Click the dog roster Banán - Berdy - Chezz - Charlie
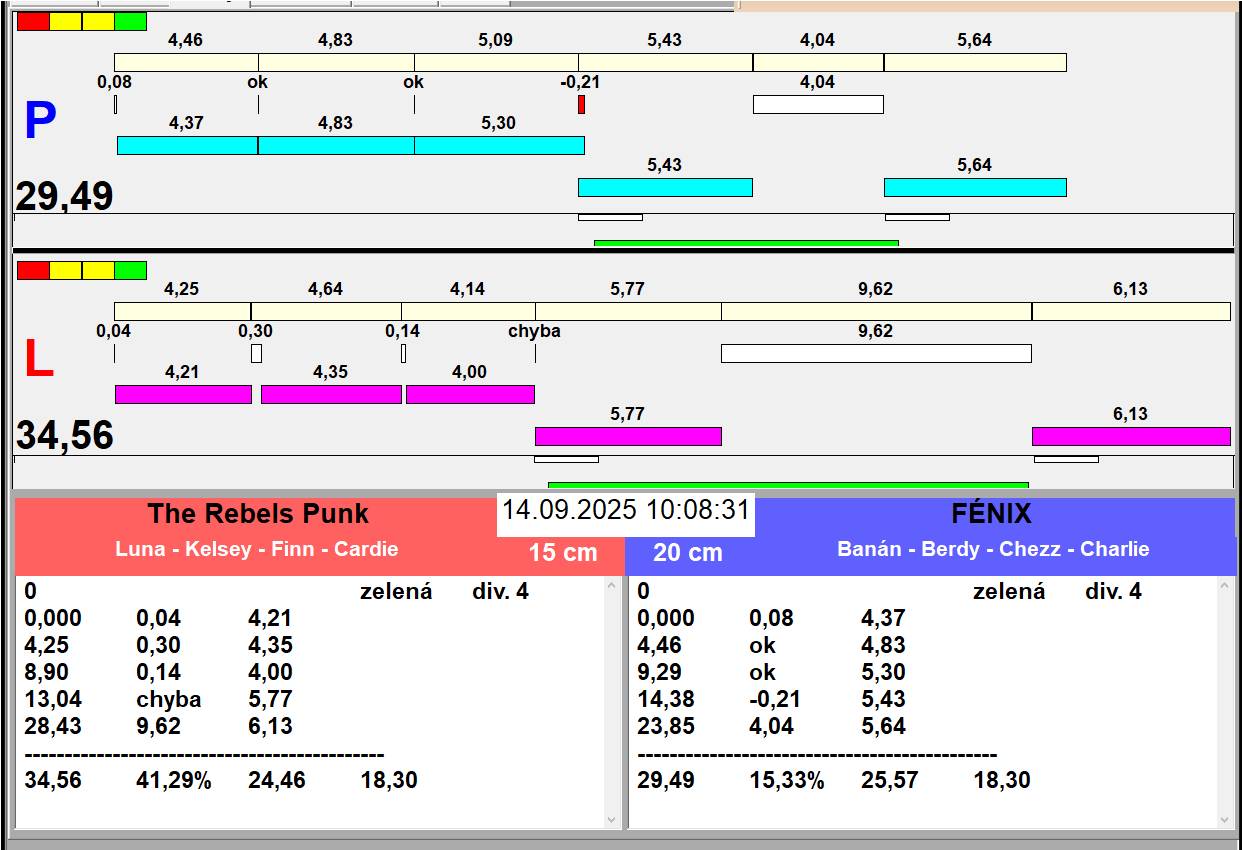The height and width of the screenshot is (850, 1242). click(x=993, y=549)
